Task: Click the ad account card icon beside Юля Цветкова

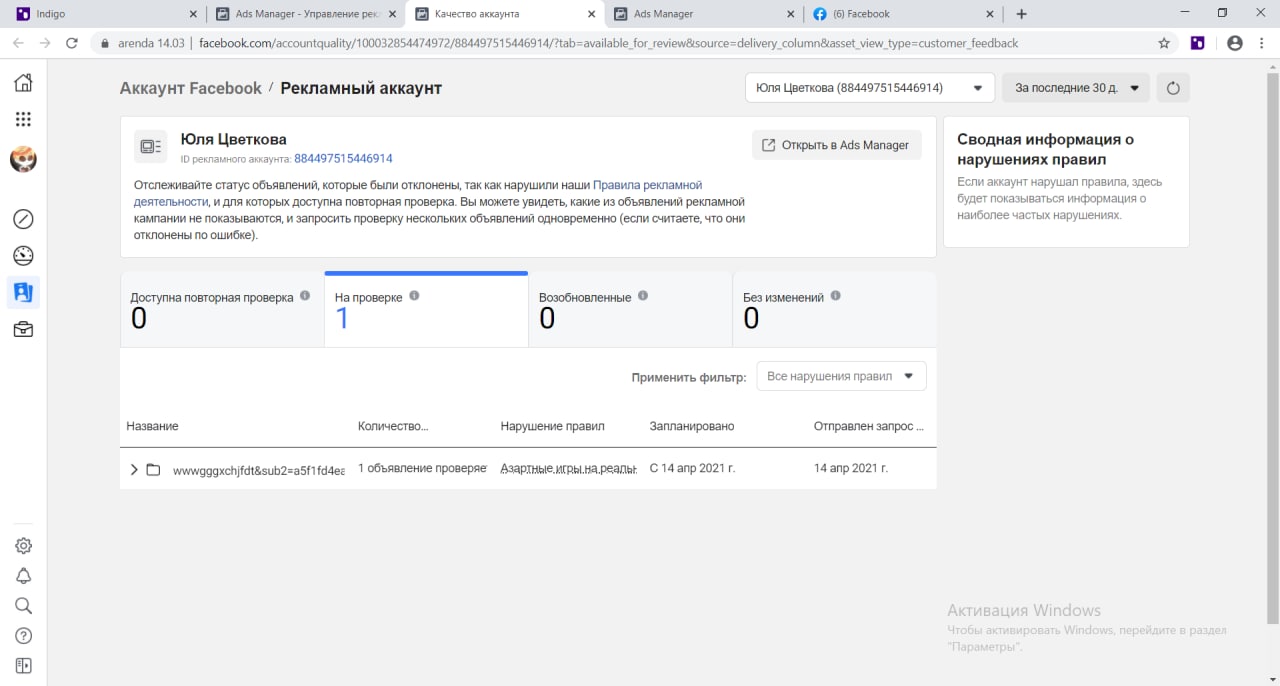Action: point(151,146)
